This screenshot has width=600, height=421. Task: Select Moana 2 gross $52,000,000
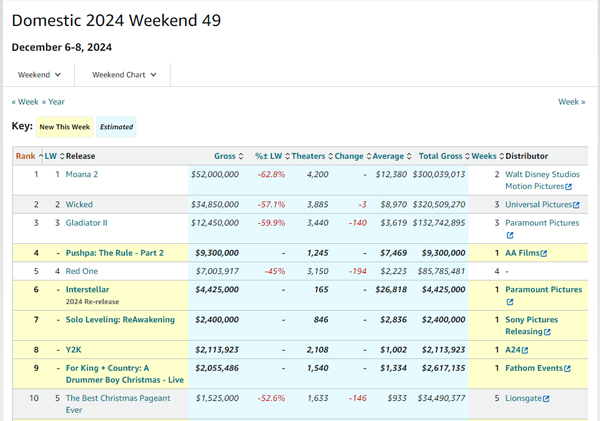click(215, 175)
